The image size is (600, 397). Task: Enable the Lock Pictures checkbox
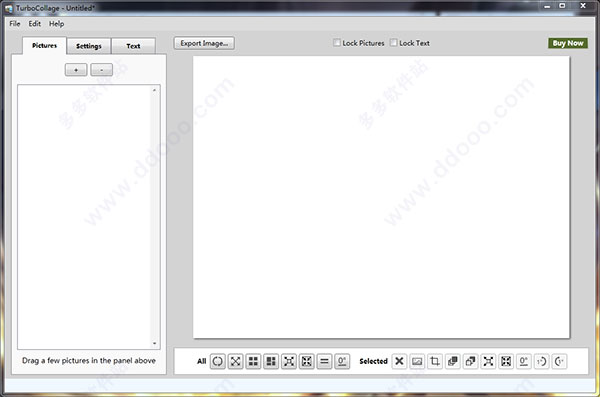click(x=337, y=43)
